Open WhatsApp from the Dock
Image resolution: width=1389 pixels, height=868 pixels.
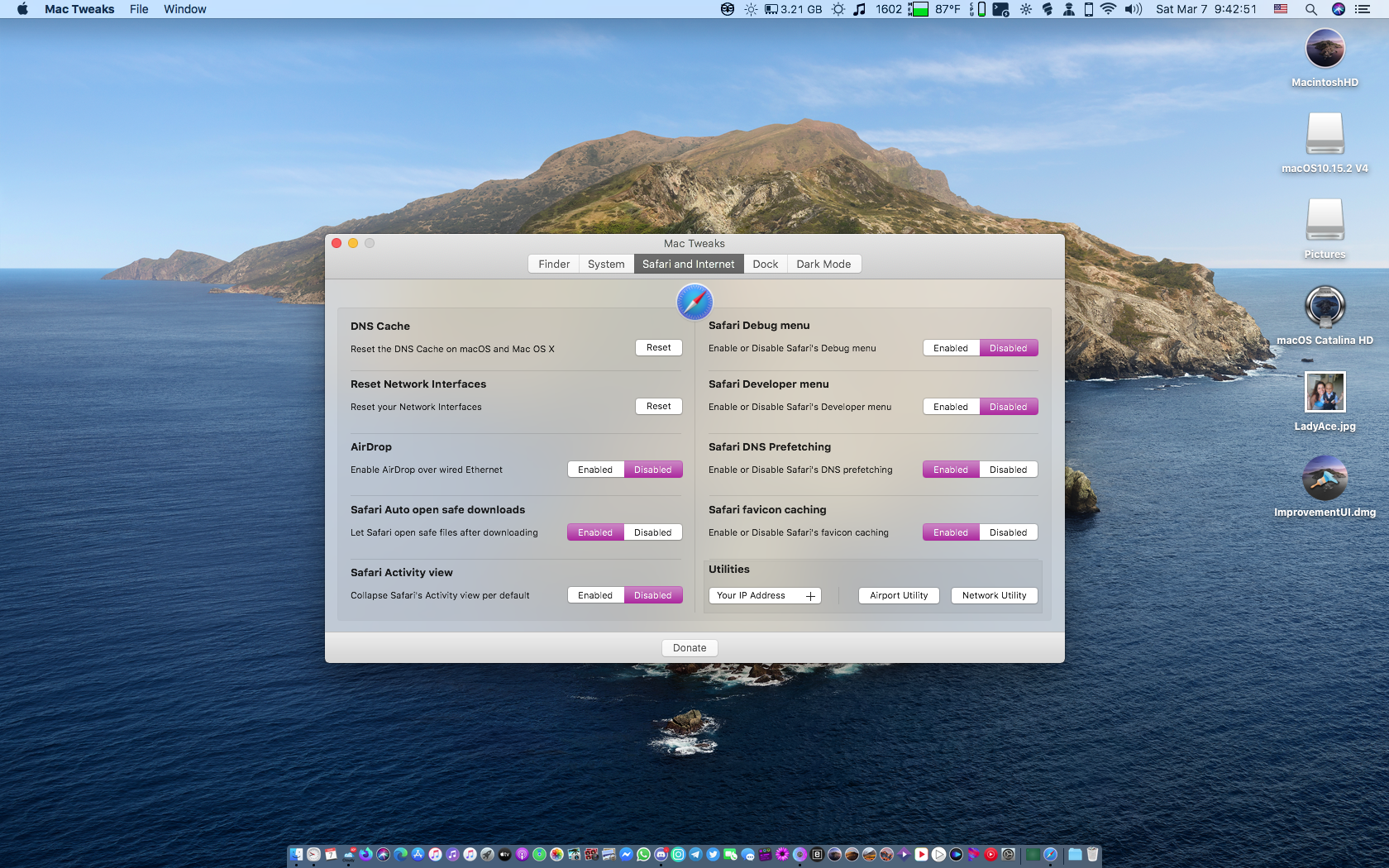tap(643, 854)
